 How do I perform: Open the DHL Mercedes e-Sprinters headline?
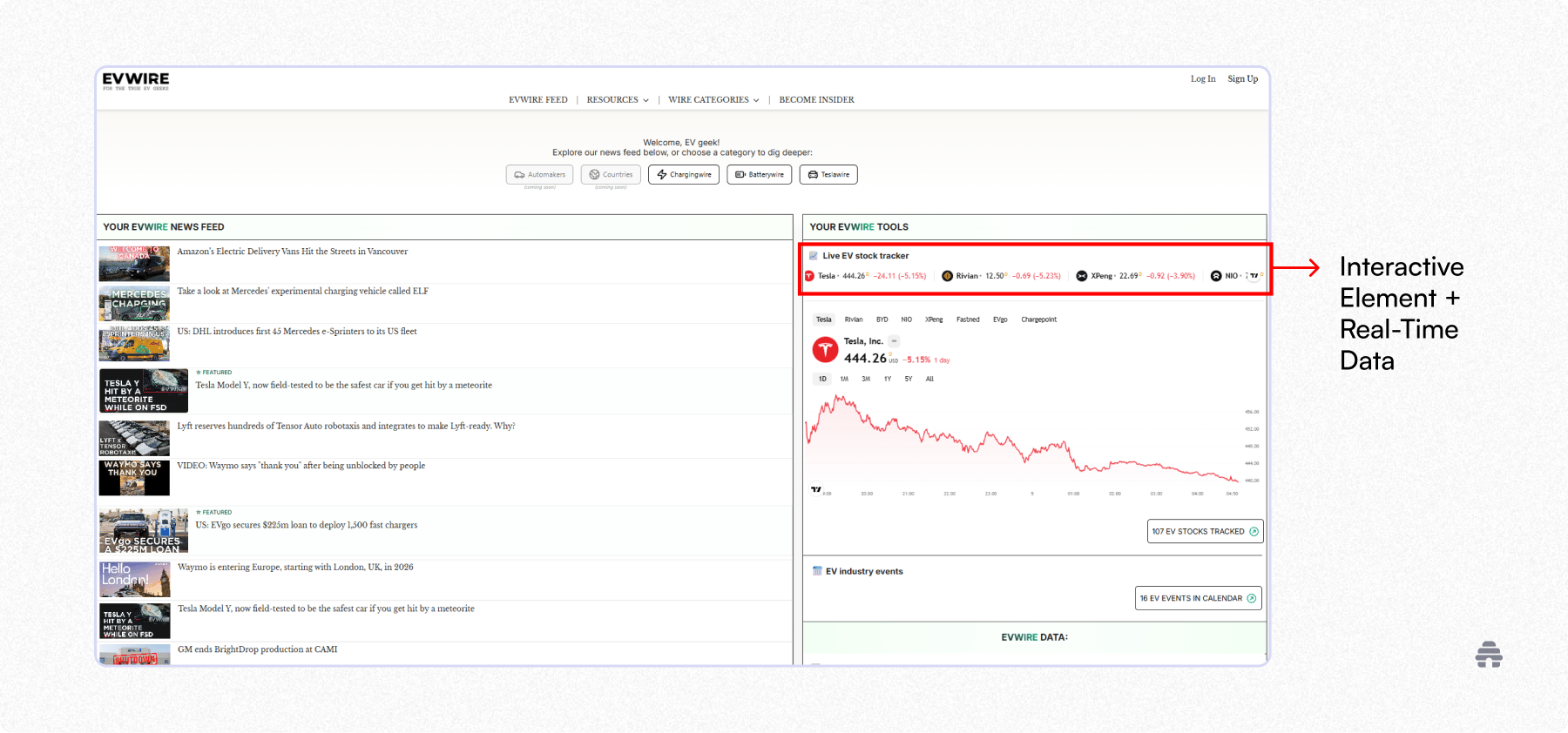coord(297,332)
